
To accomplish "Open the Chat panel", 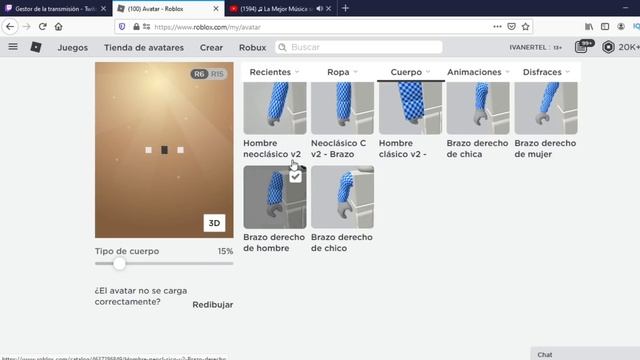I will 585,354.
